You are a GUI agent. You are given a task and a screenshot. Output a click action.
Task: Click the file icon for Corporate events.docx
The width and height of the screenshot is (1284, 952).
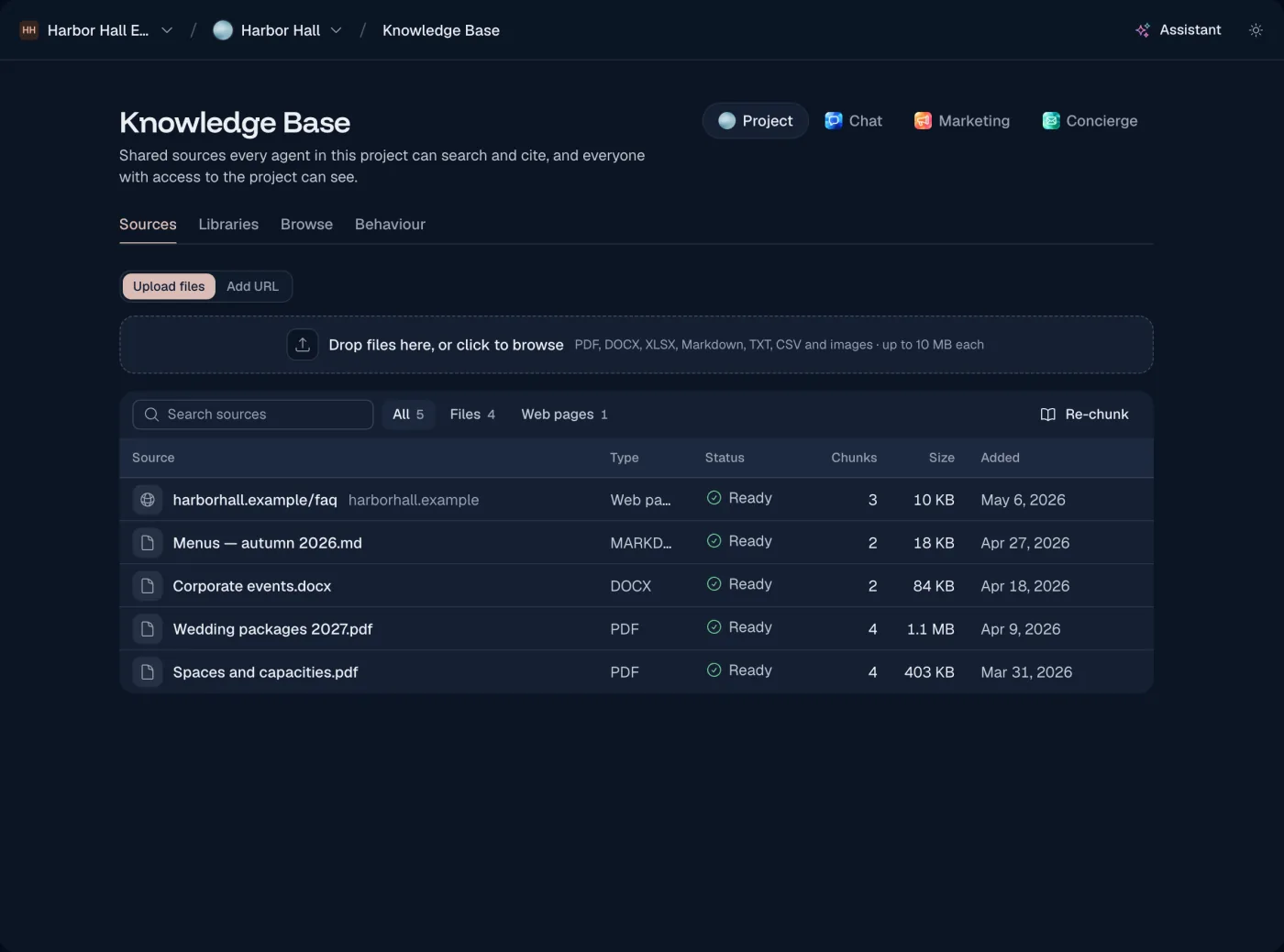pos(148,586)
